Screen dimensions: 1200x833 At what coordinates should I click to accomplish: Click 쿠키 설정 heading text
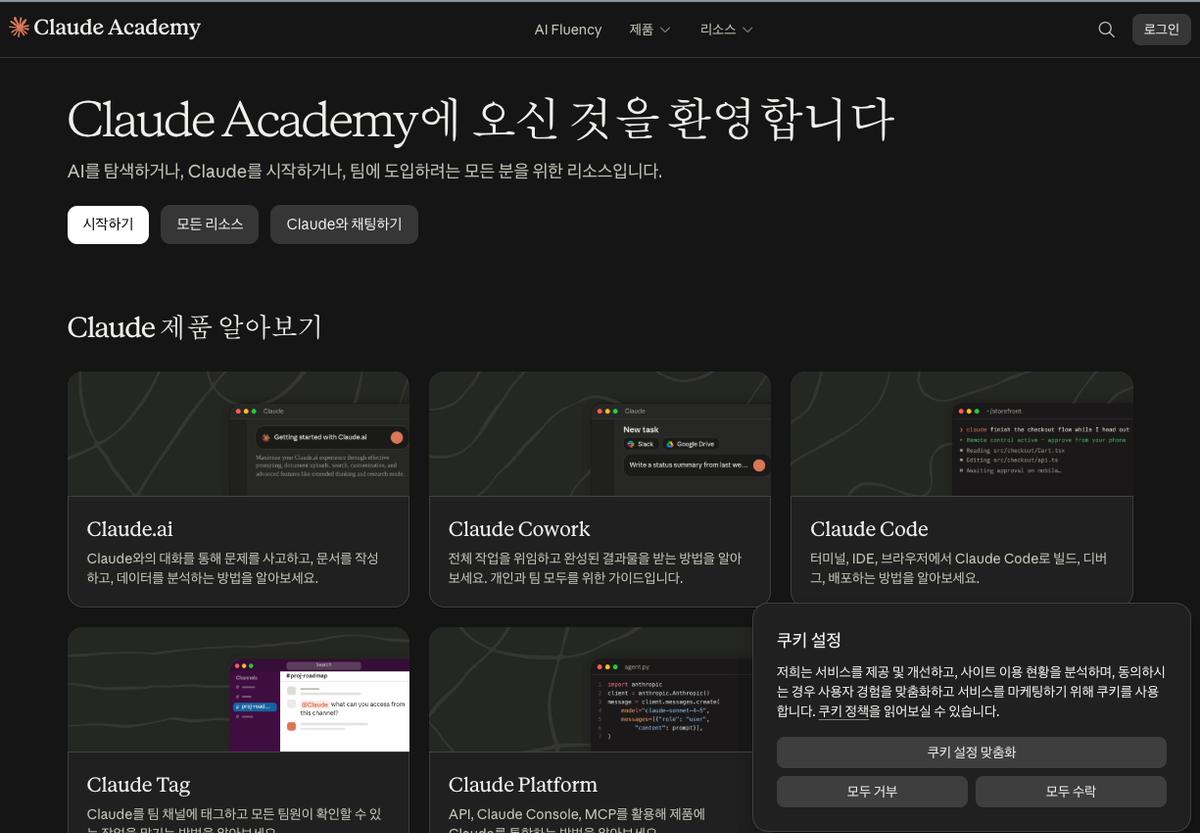(x=809, y=640)
